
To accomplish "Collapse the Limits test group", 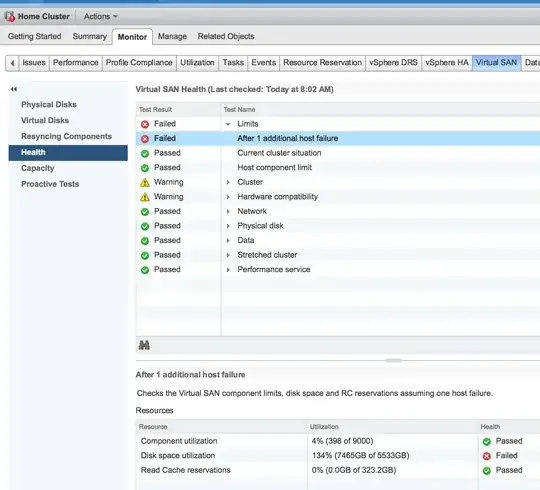I will (x=228, y=124).
